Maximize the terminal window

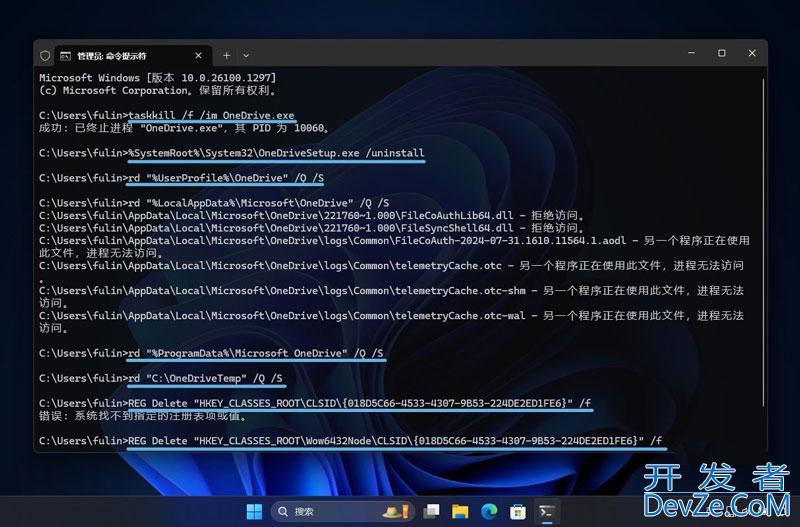721,53
